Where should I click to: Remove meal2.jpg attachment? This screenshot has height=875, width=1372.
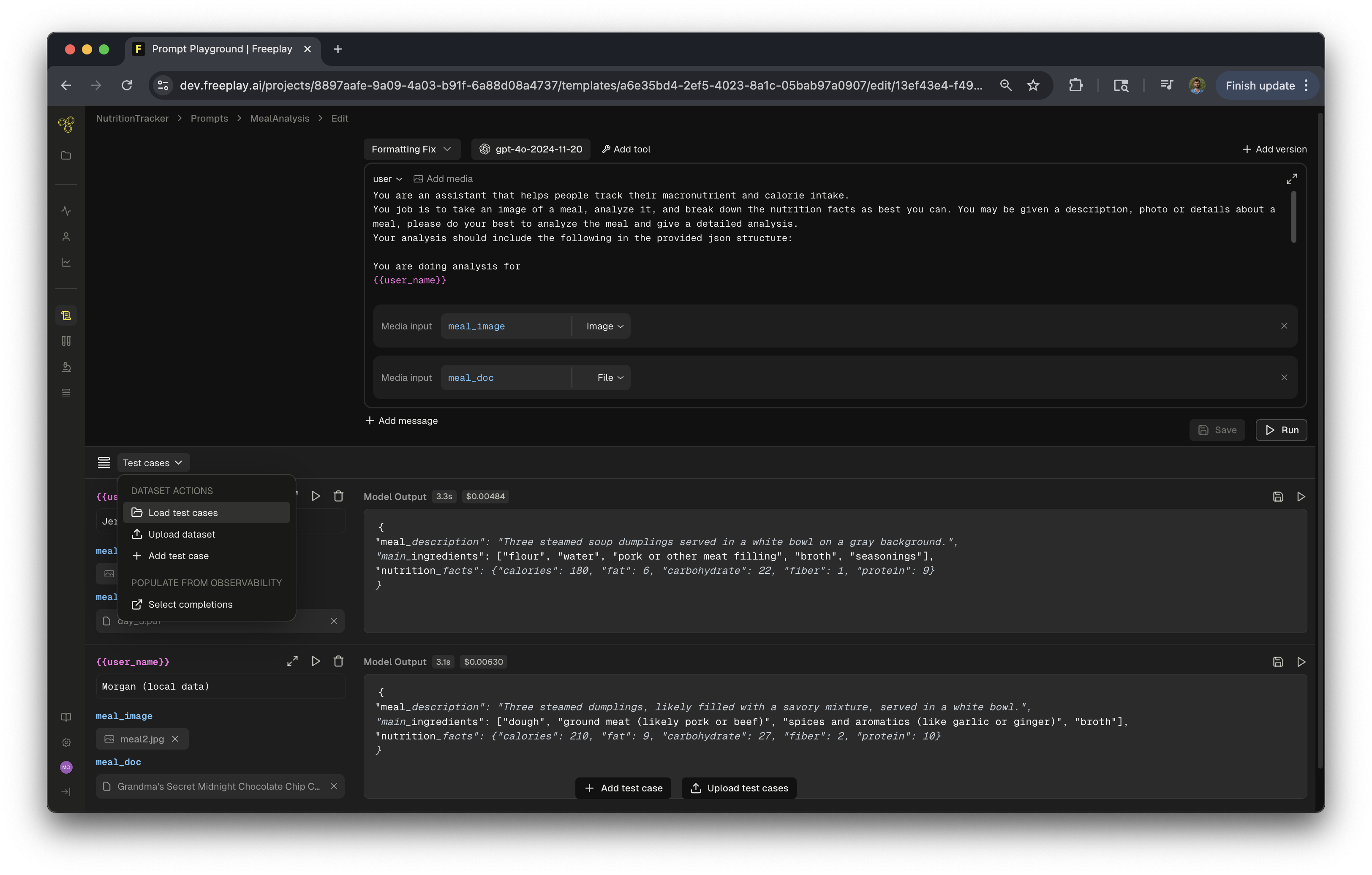coord(175,739)
